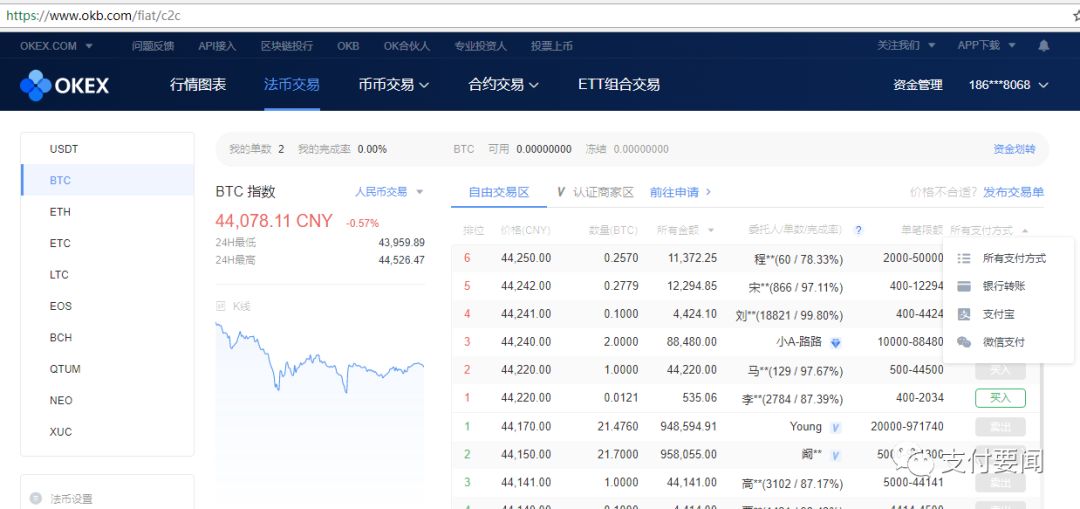
Task: Select BTC in coin list
Action: 107,180
